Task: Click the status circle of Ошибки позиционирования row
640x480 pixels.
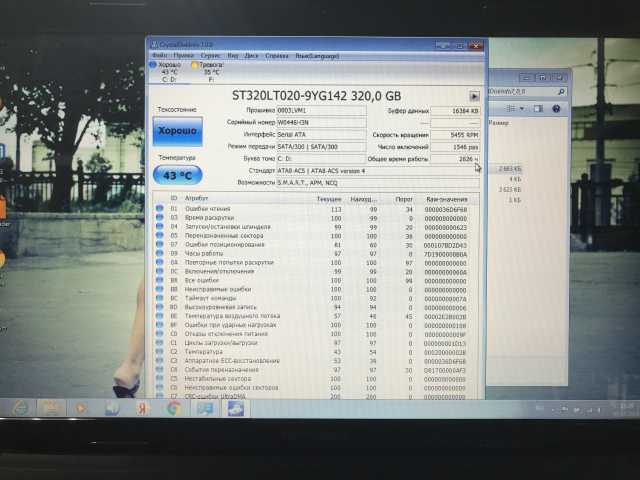Action: (x=160, y=244)
